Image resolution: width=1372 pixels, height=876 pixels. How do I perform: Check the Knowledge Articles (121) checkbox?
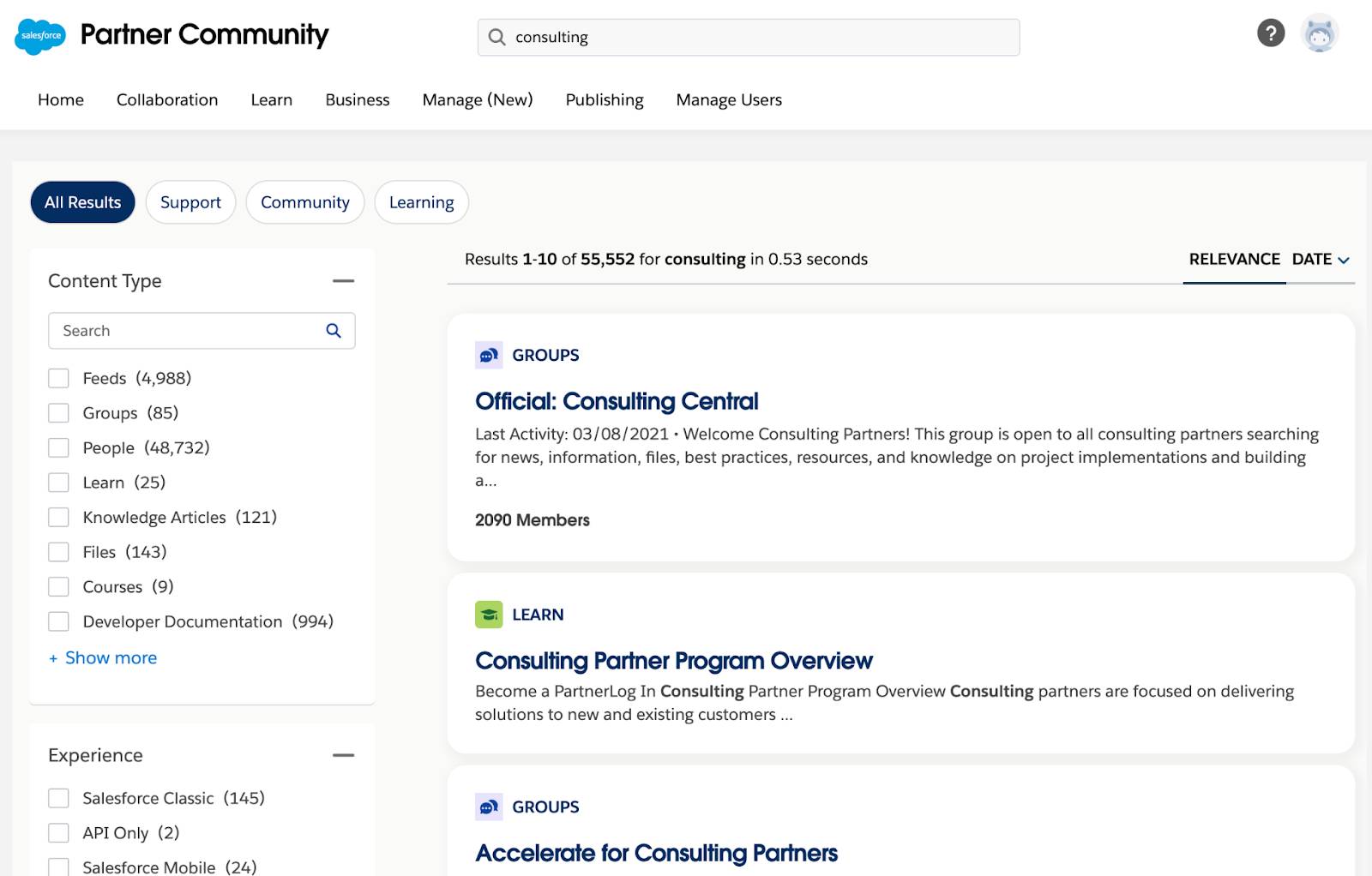(58, 518)
